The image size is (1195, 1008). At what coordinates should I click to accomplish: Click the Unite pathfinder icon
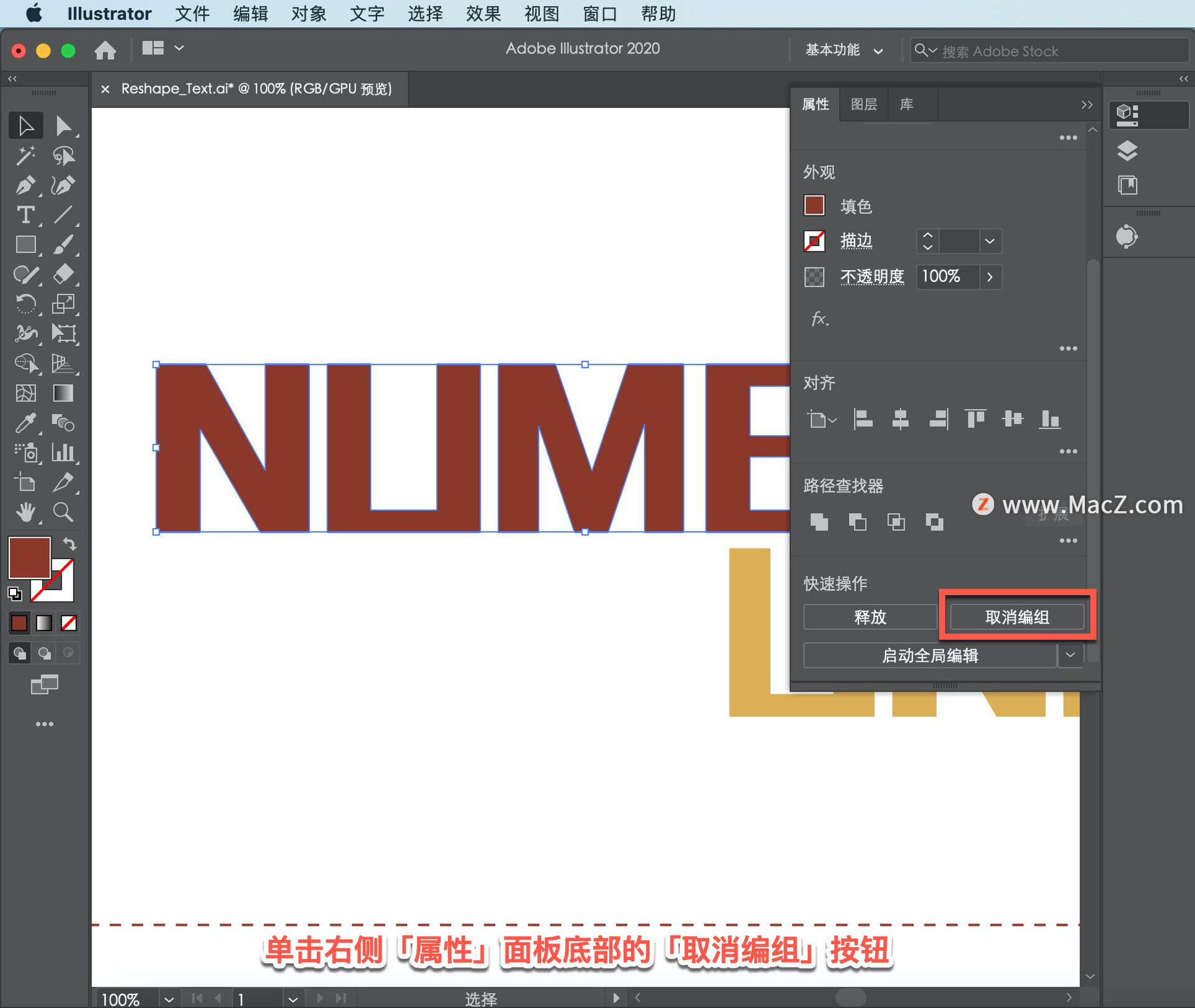[x=819, y=522]
